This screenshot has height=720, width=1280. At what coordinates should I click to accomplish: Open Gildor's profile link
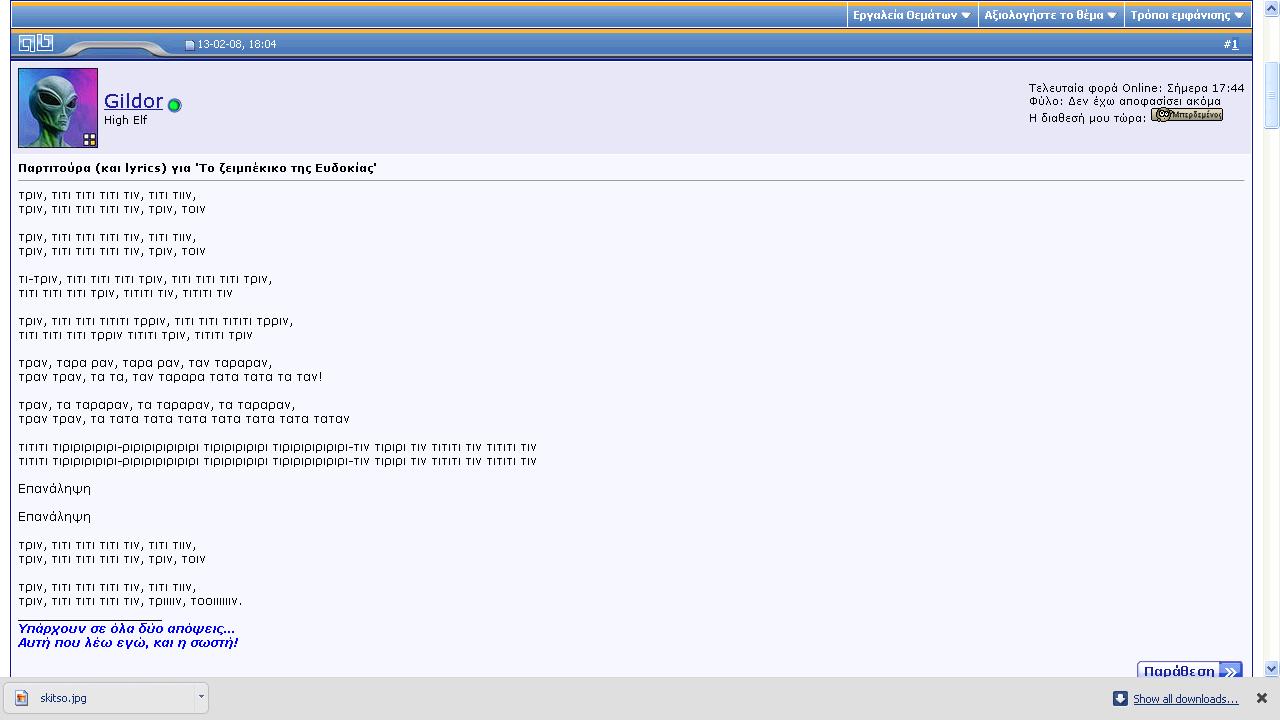(133, 101)
